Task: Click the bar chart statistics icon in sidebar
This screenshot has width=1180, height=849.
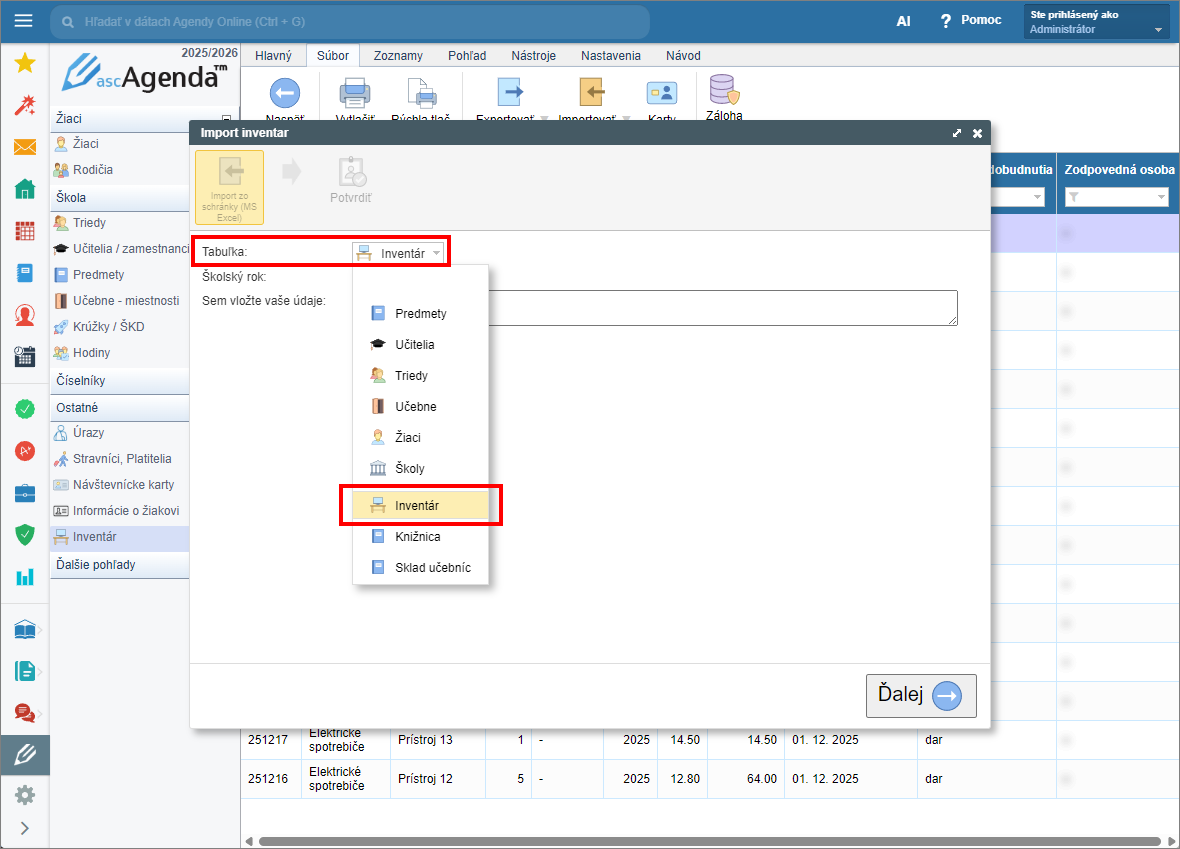Action: click(25, 577)
